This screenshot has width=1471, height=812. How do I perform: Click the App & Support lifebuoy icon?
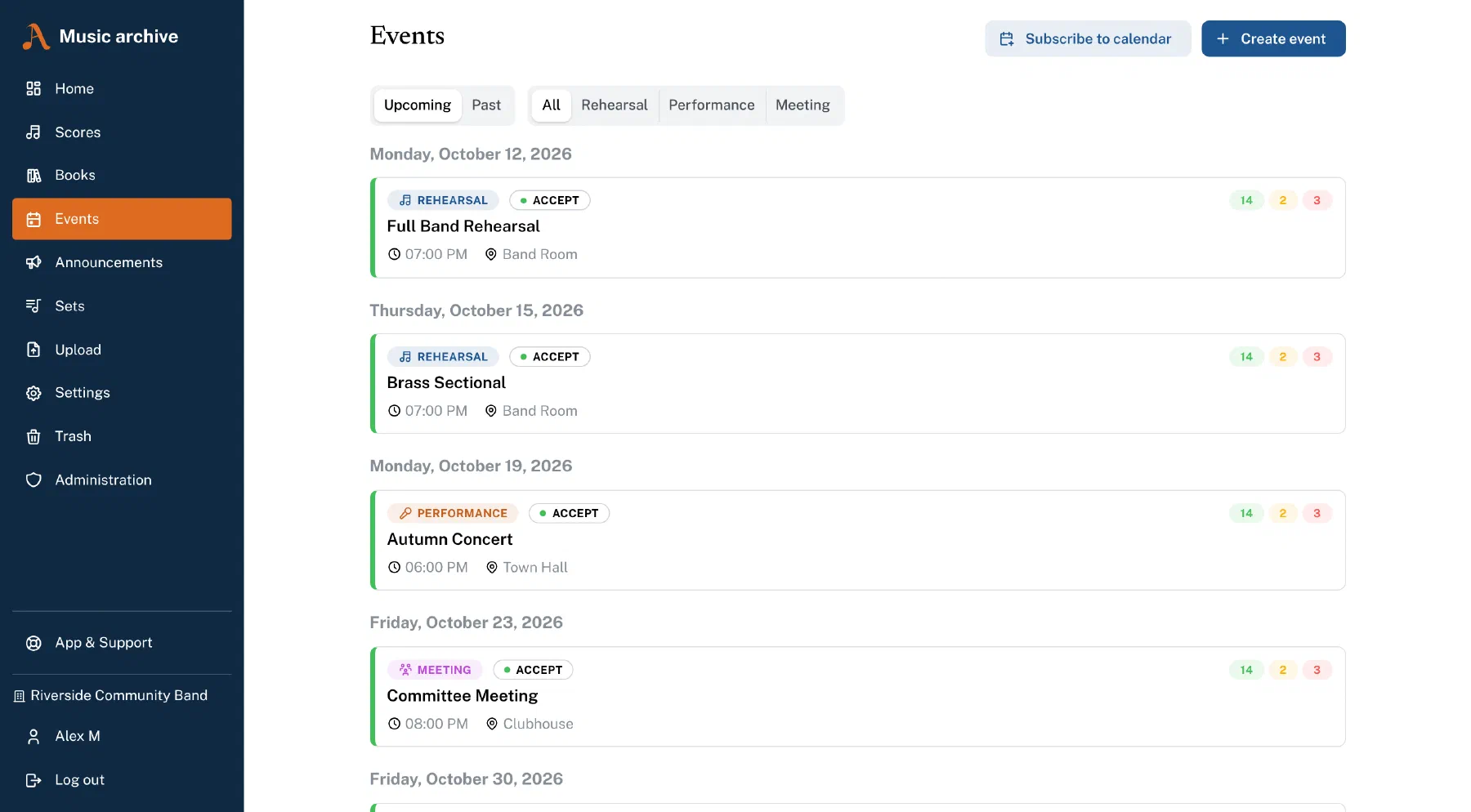[x=34, y=643]
